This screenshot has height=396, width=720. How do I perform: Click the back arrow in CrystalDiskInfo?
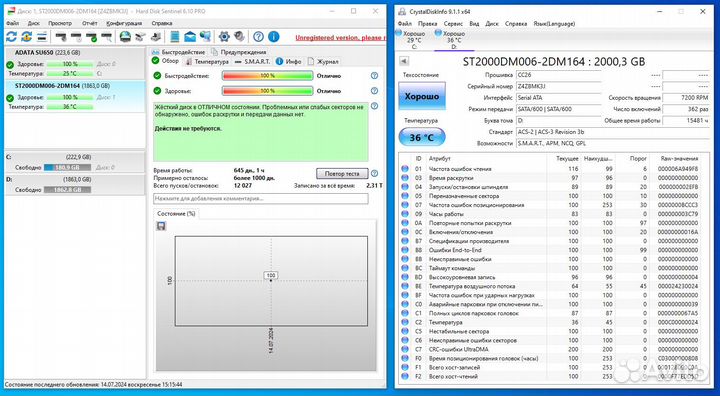(404, 61)
